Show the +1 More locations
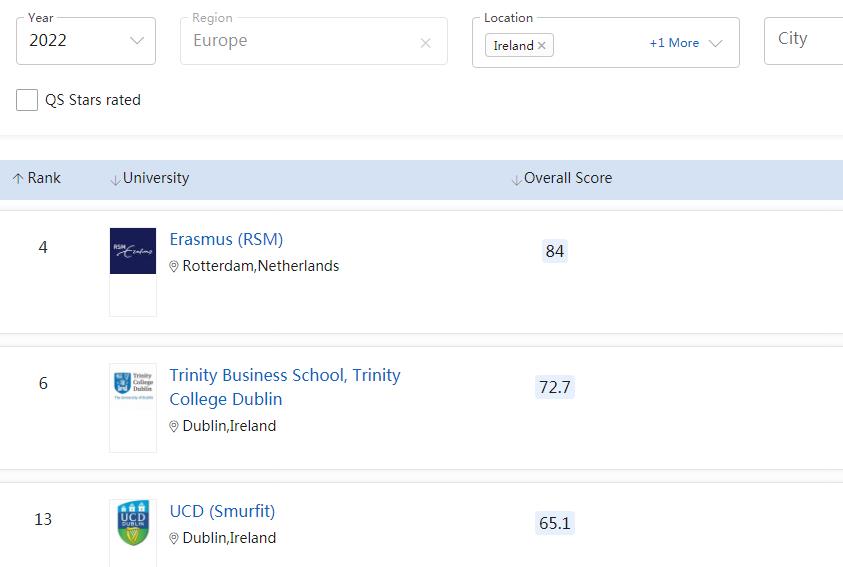 [674, 43]
